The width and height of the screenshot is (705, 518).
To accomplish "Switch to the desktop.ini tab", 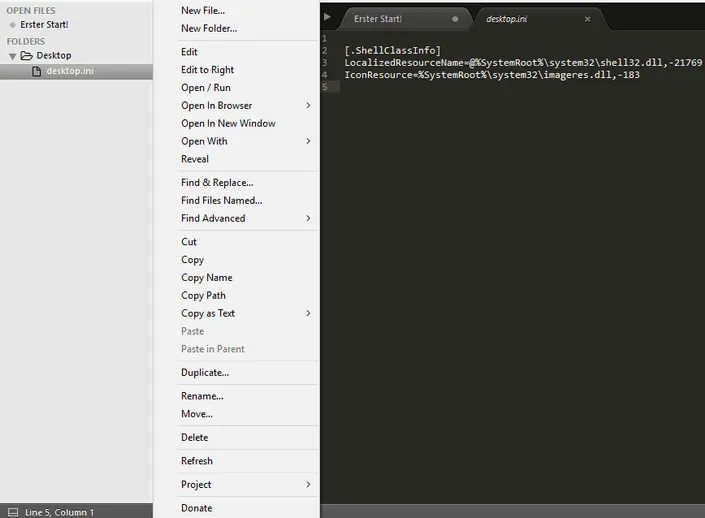I will 506,19.
